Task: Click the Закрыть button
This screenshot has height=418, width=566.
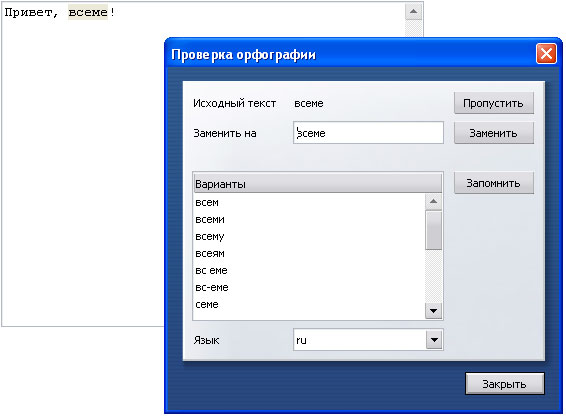Action: pyautogui.click(x=505, y=384)
